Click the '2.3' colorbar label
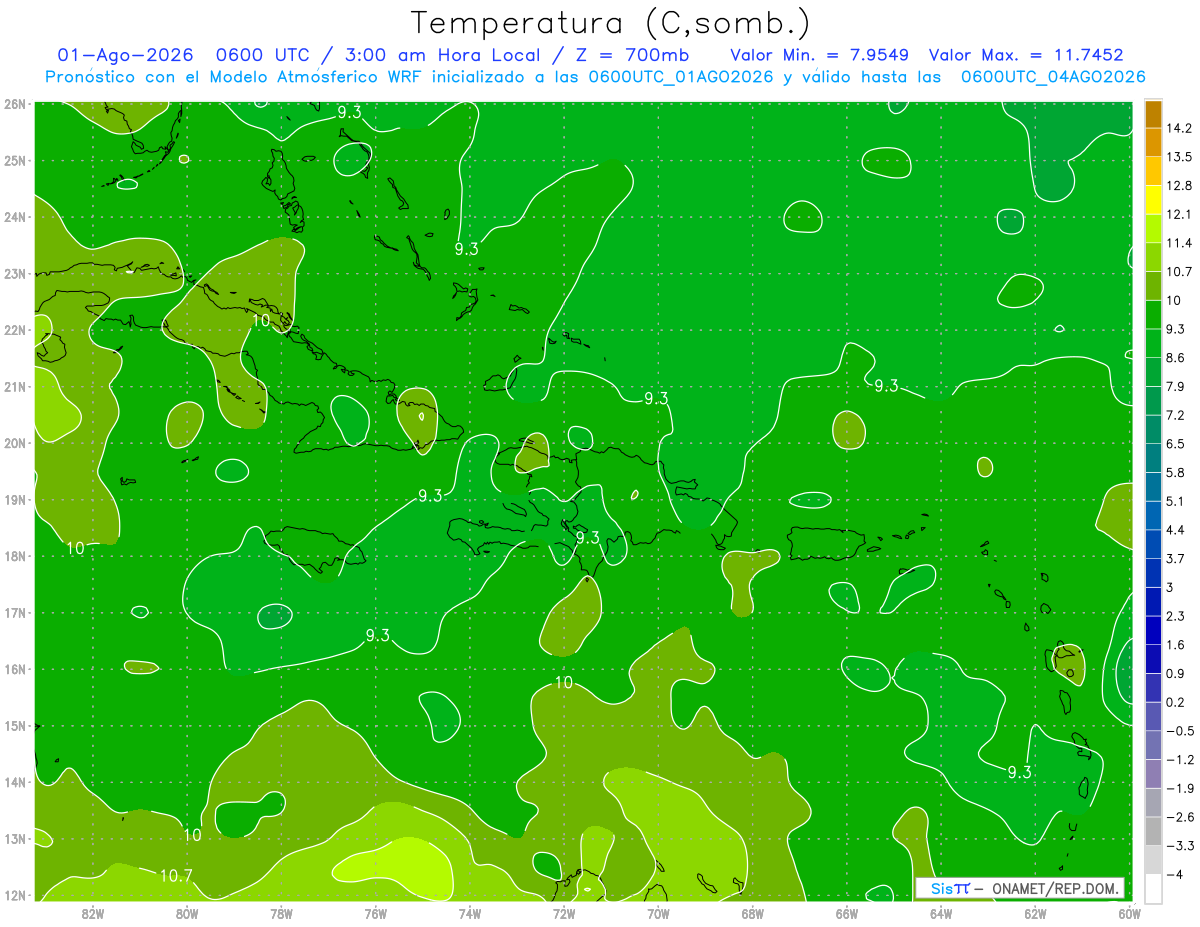This screenshot has height=927, width=1200. pos(1176,616)
